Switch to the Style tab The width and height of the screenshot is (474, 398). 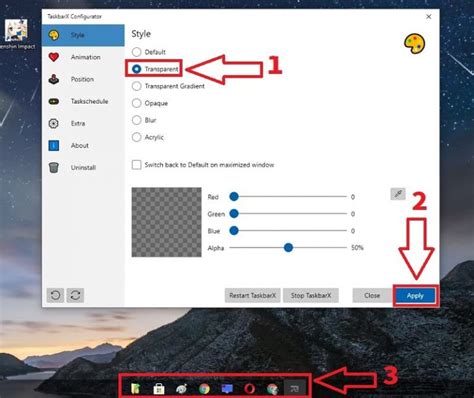coord(83,35)
